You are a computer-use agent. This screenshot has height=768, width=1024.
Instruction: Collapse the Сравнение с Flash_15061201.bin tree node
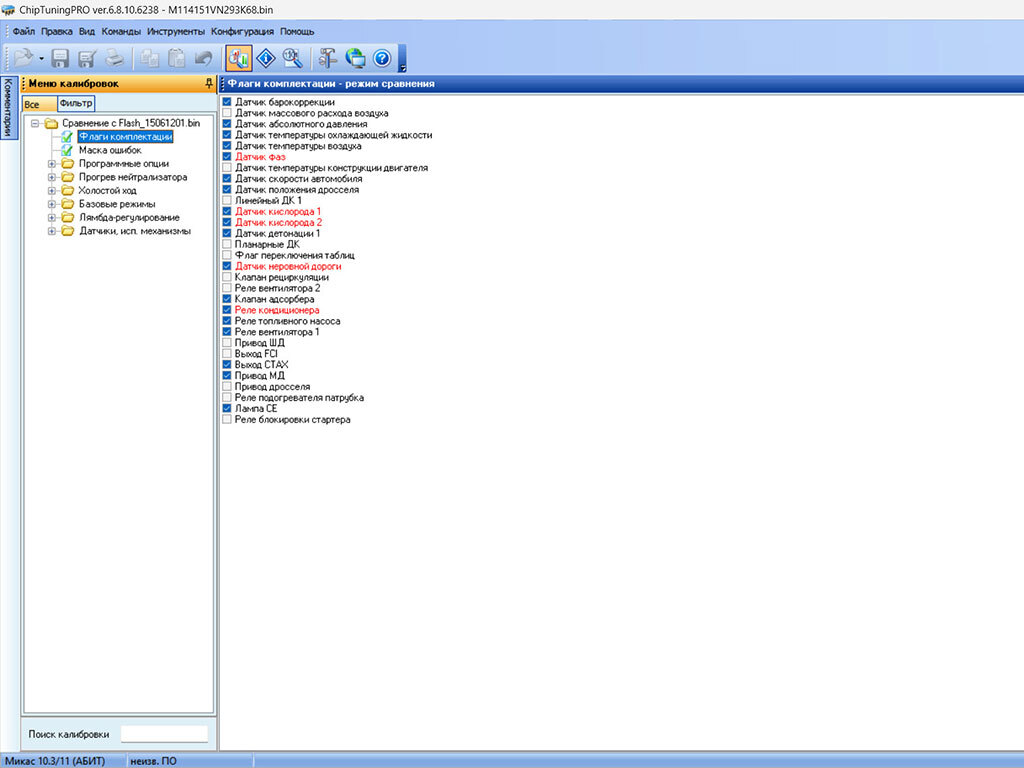(x=35, y=123)
